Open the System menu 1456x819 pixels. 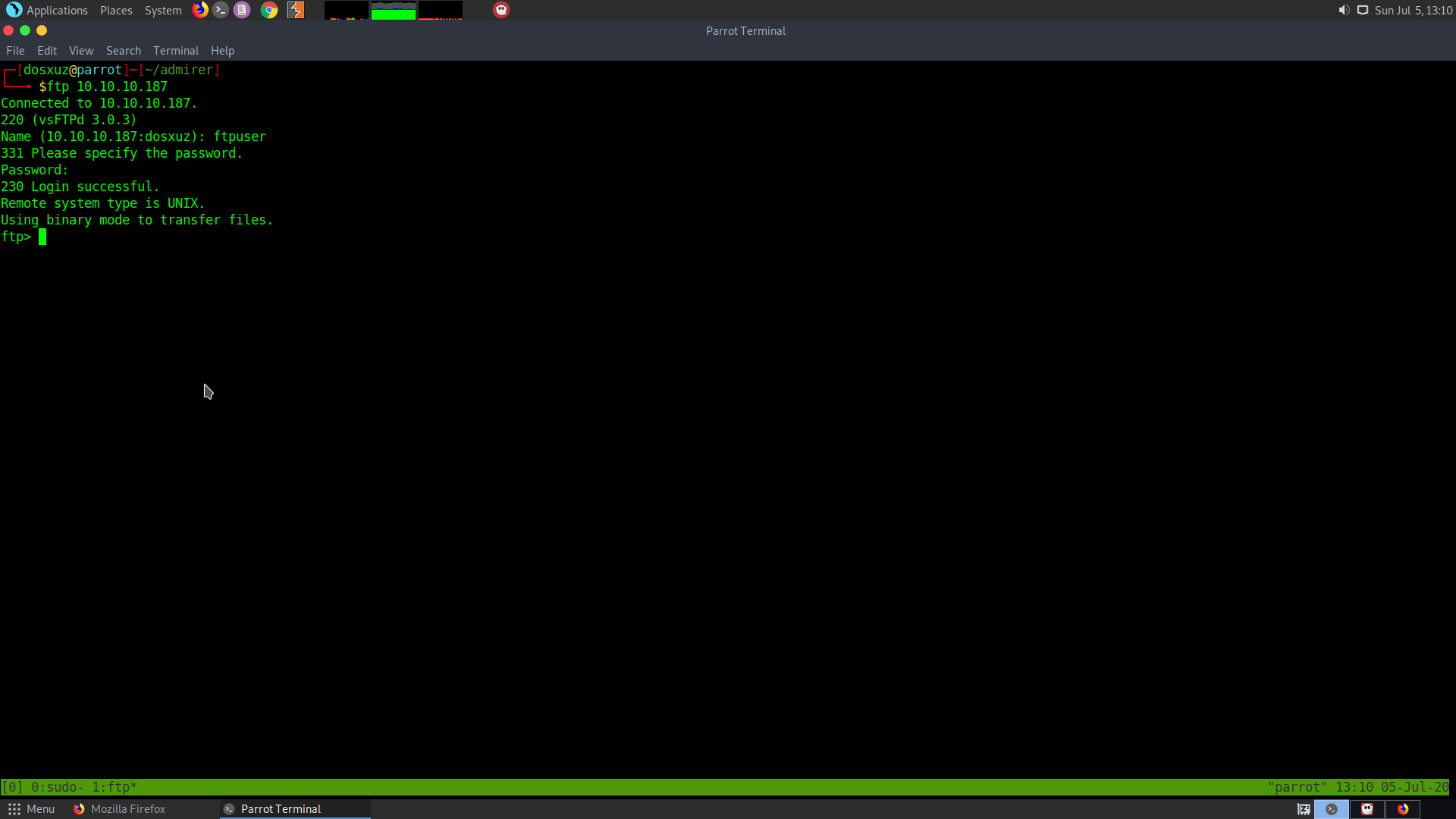coord(163,11)
